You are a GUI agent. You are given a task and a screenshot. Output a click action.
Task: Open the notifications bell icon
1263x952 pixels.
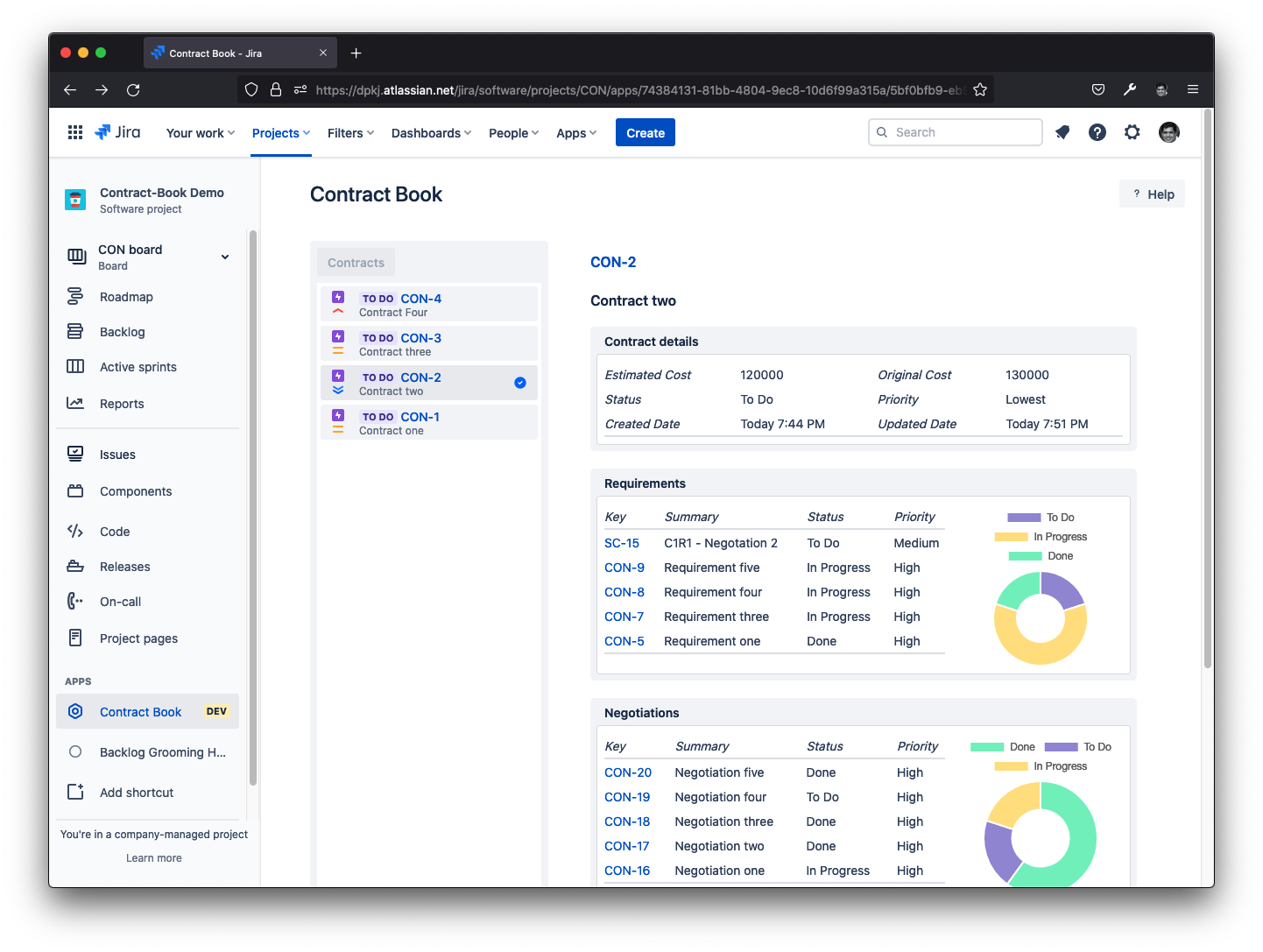click(x=1062, y=132)
